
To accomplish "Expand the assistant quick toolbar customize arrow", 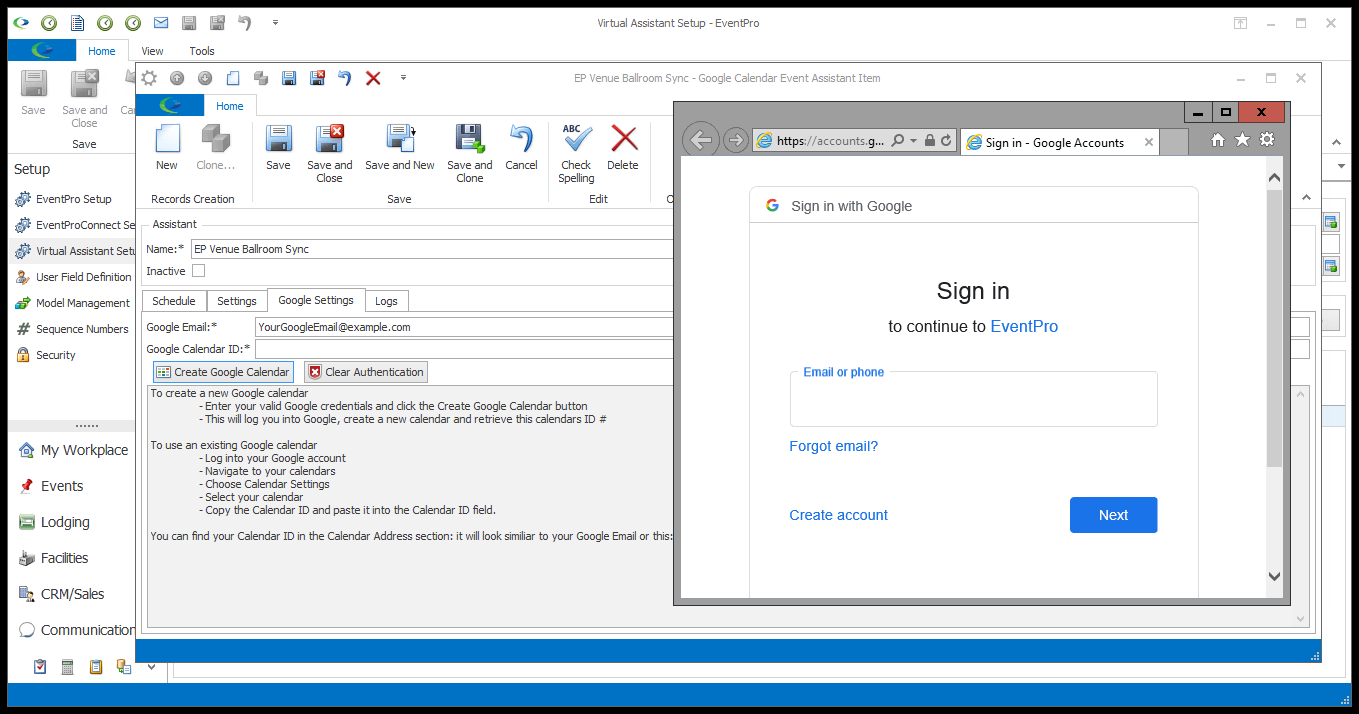I will (403, 78).
